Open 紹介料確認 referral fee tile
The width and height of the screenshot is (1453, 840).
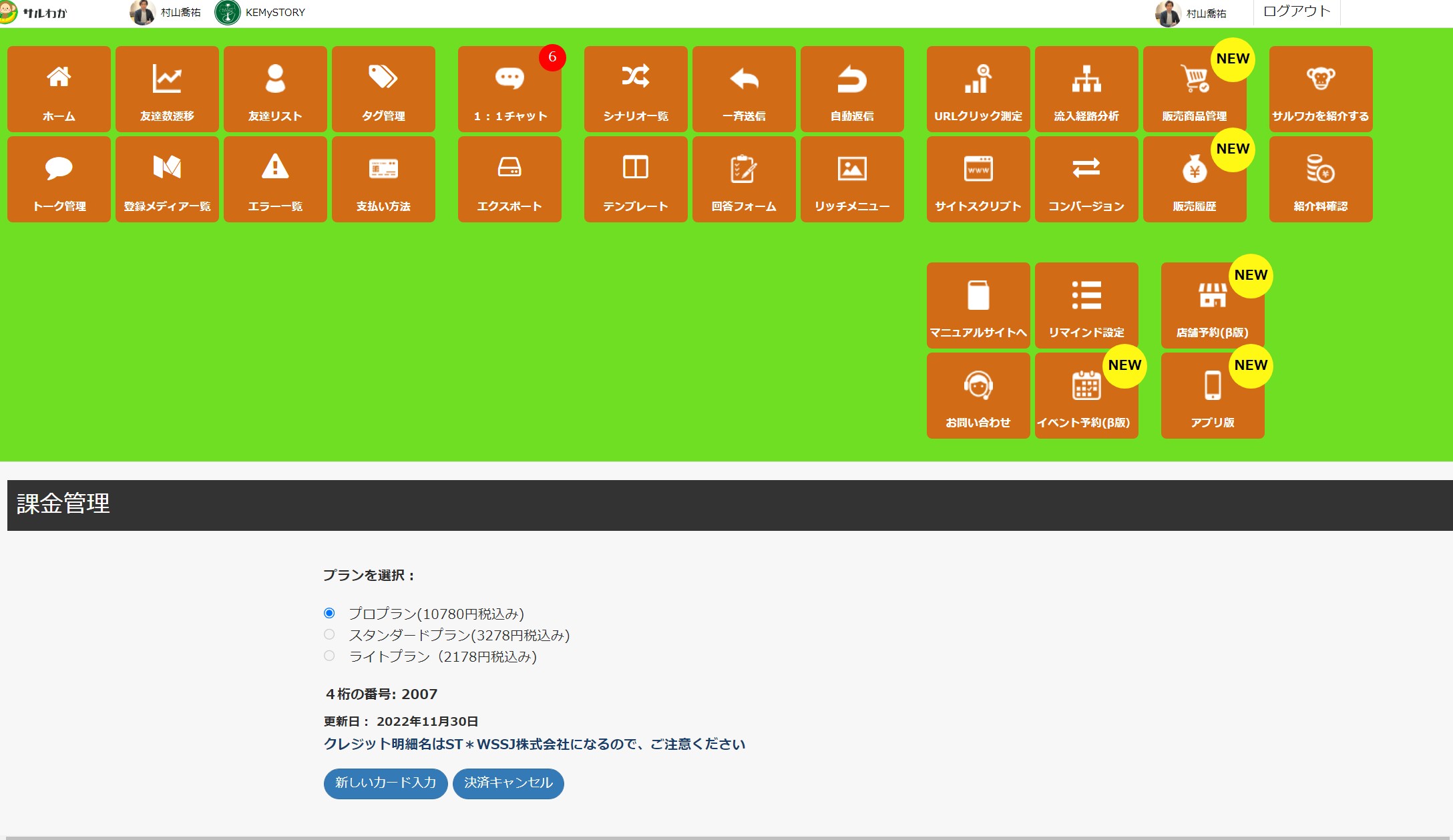[1321, 179]
